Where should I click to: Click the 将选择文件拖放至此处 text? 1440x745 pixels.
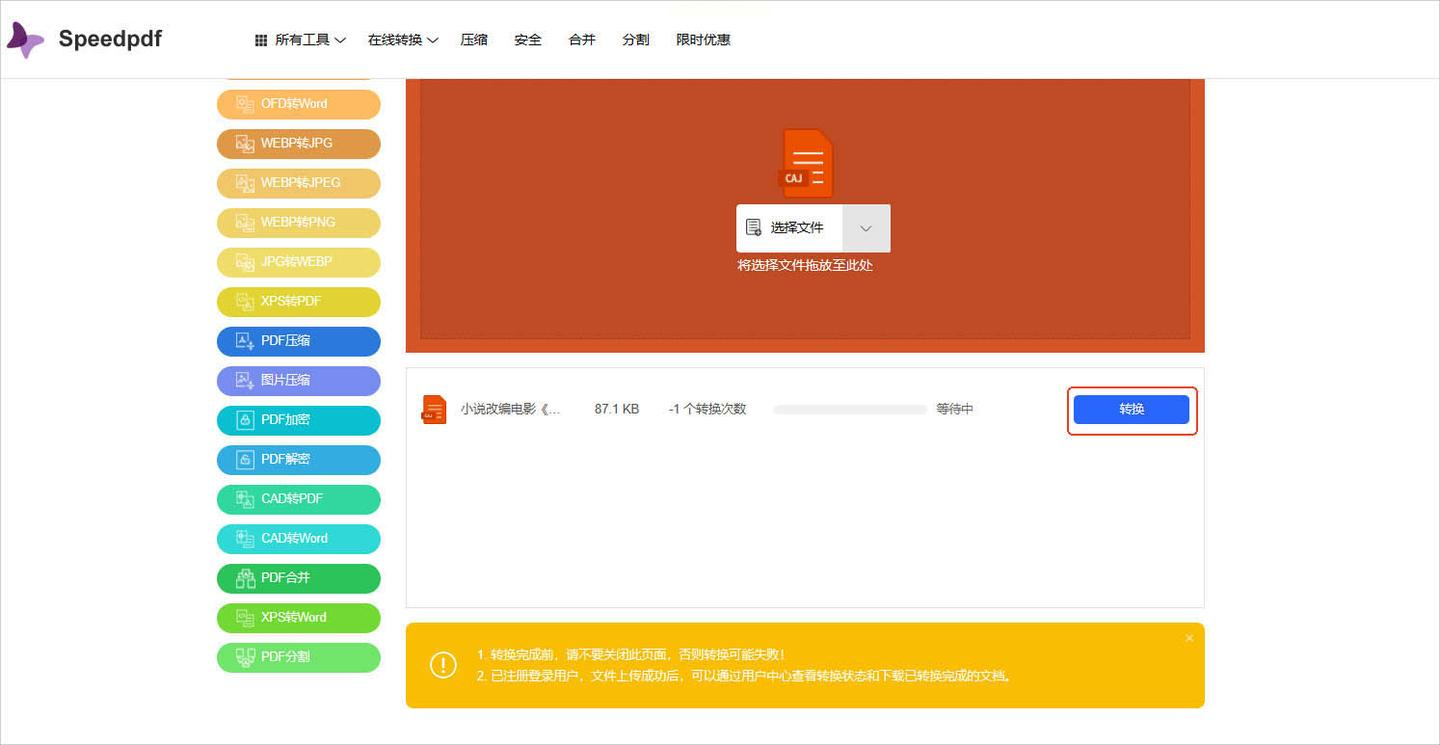pos(805,266)
